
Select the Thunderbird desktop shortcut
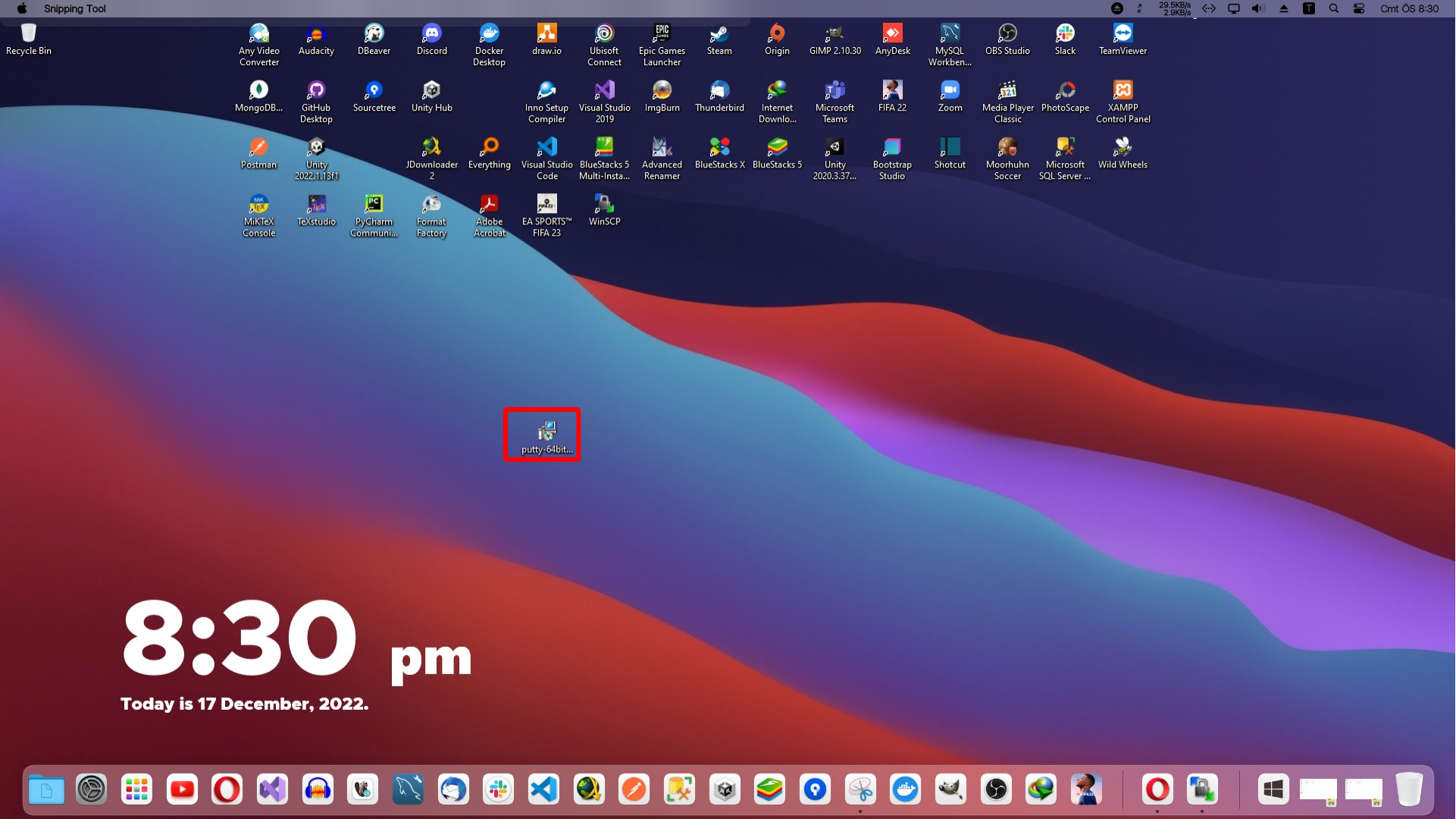[x=719, y=97]
